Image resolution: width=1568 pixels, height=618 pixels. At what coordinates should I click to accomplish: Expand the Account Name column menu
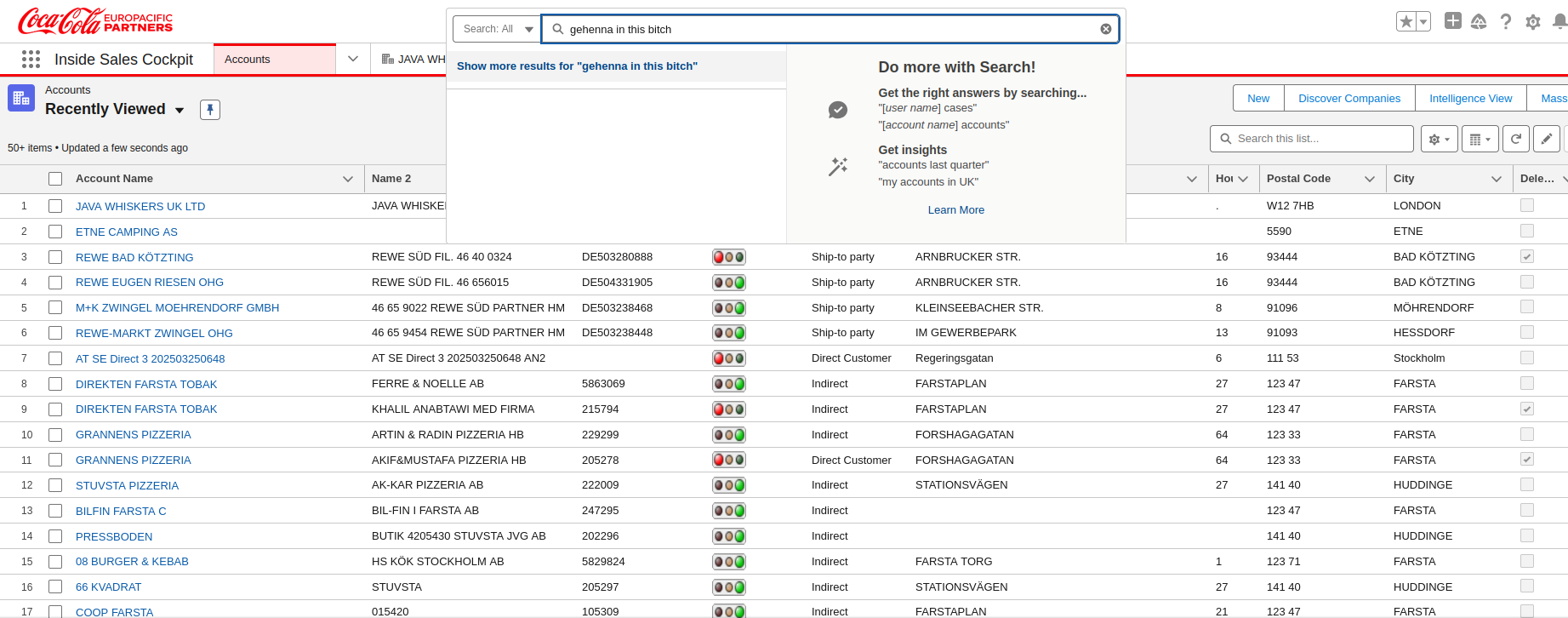[348, 179]
